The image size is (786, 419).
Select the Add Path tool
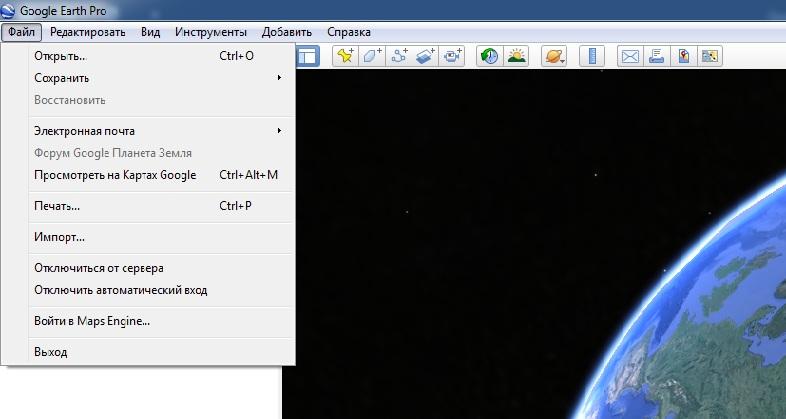[399, 56]
